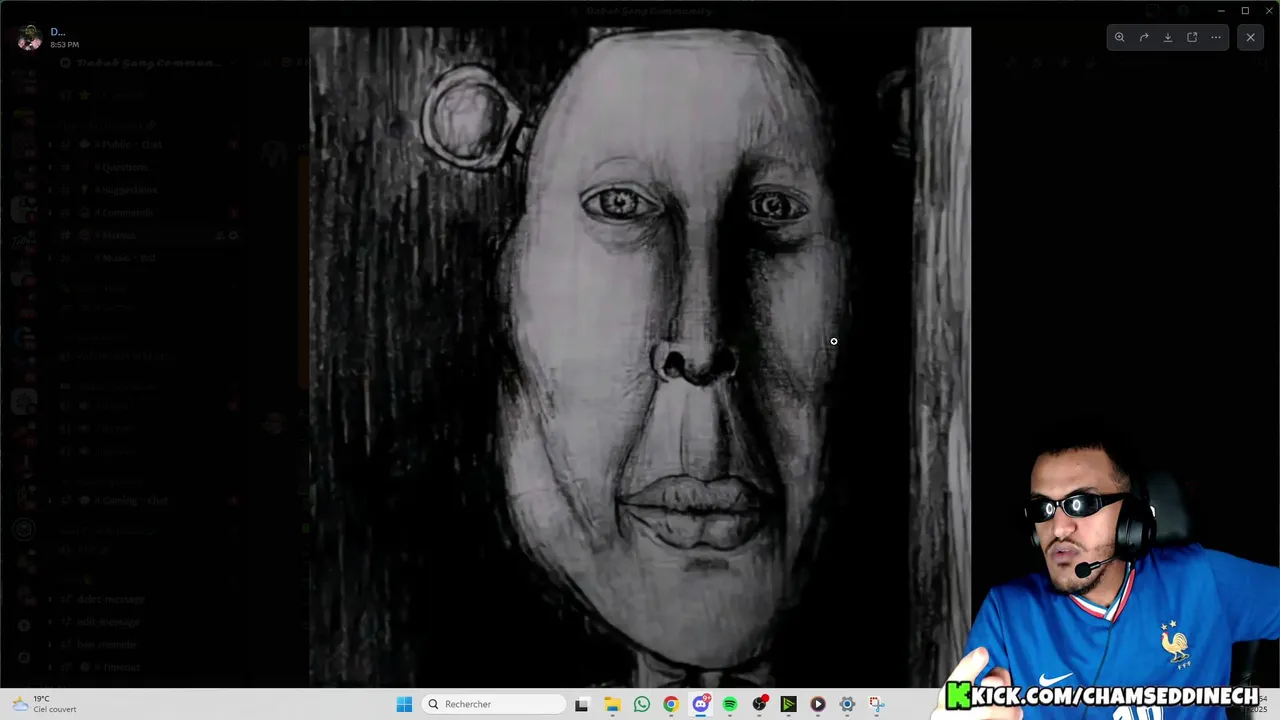
Task: Open the weather widget showing 19°C
Action: (x=42, y=704)
